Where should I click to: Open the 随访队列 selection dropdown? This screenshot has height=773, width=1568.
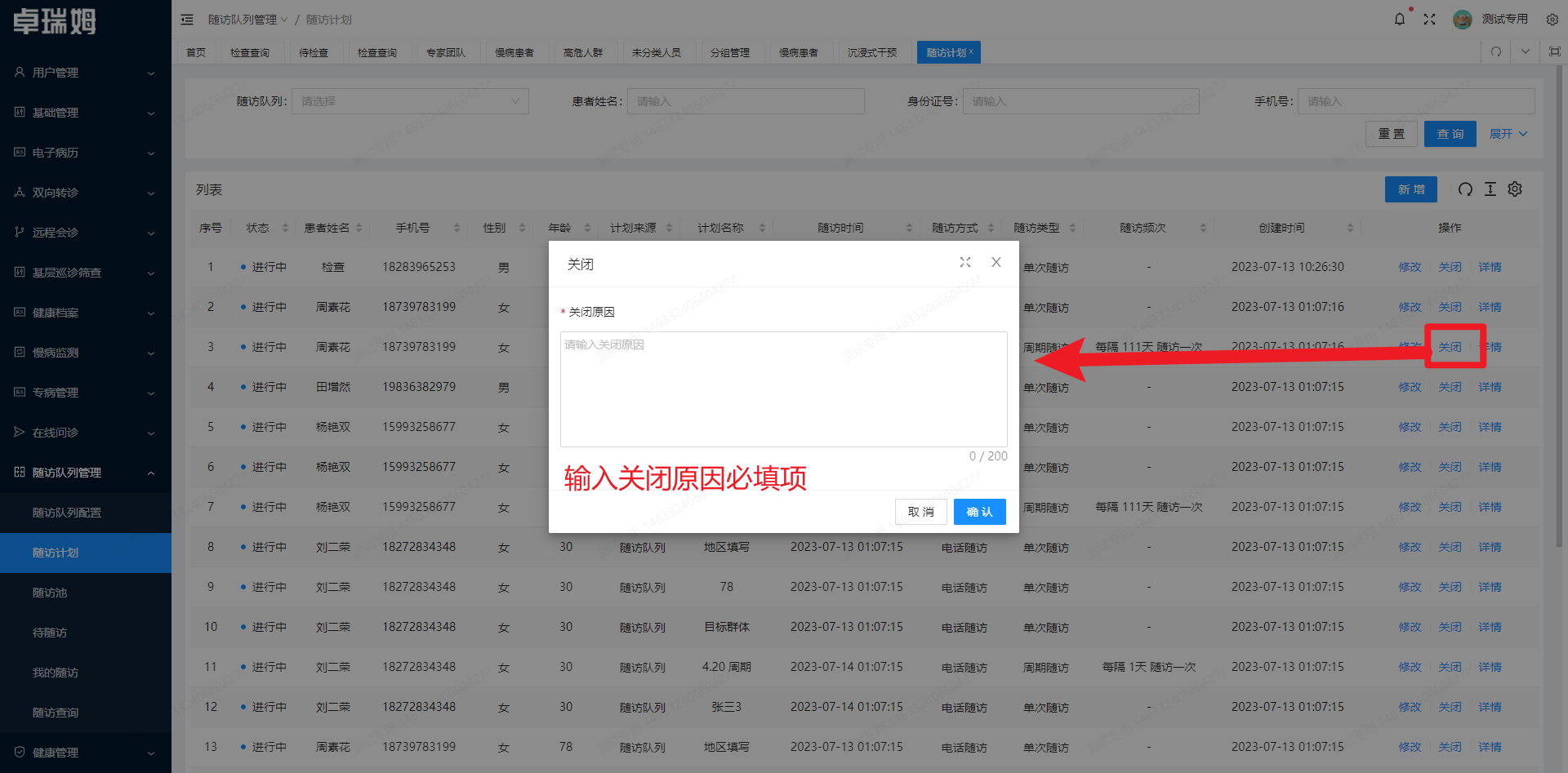pos(410,100)
